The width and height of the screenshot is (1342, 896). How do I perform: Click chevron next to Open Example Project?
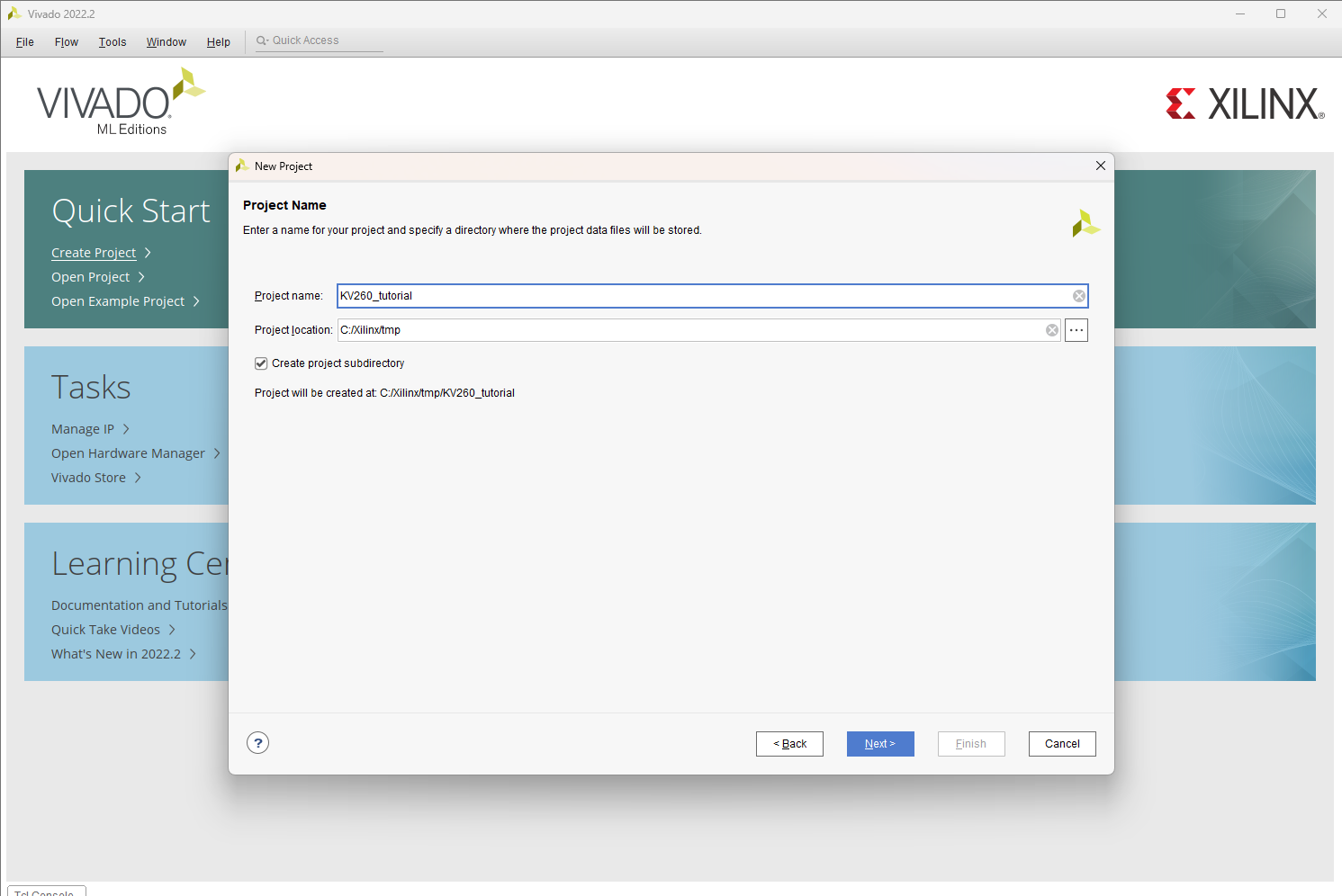(196, 301)
